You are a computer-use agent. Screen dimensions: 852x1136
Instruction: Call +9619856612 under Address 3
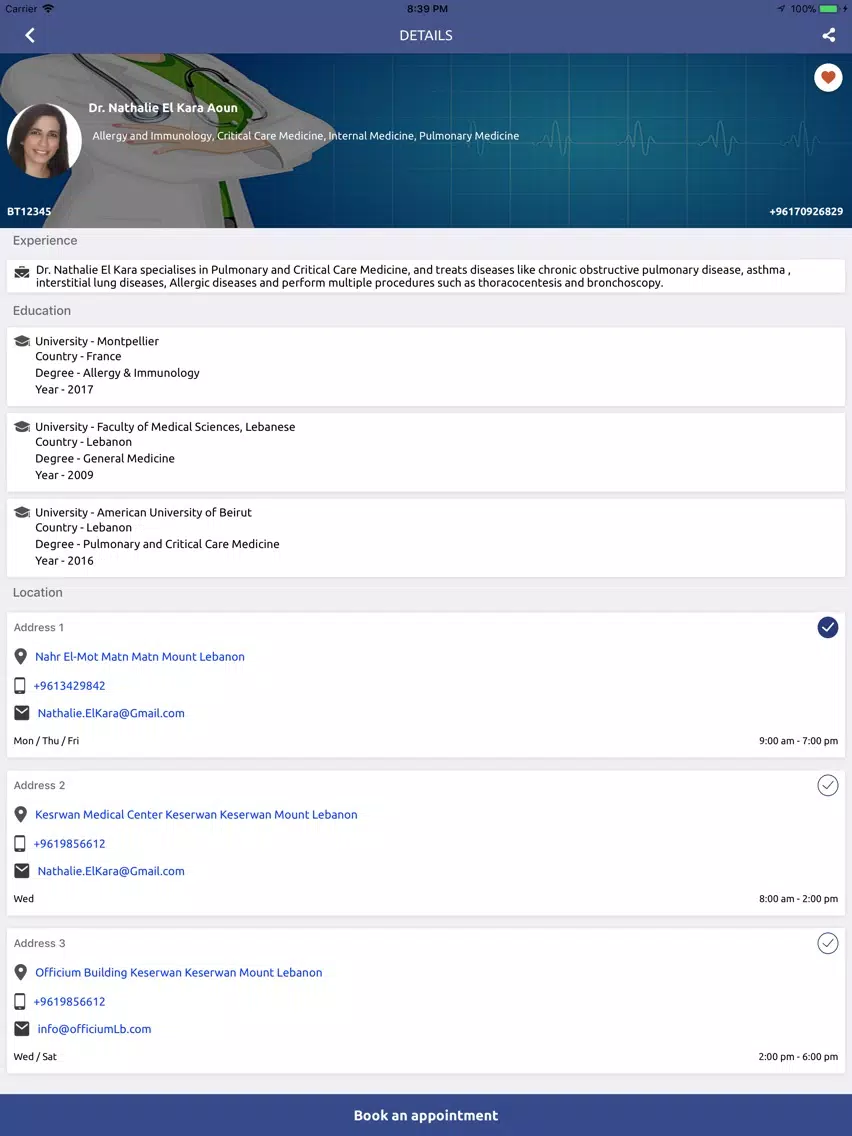70,1001
